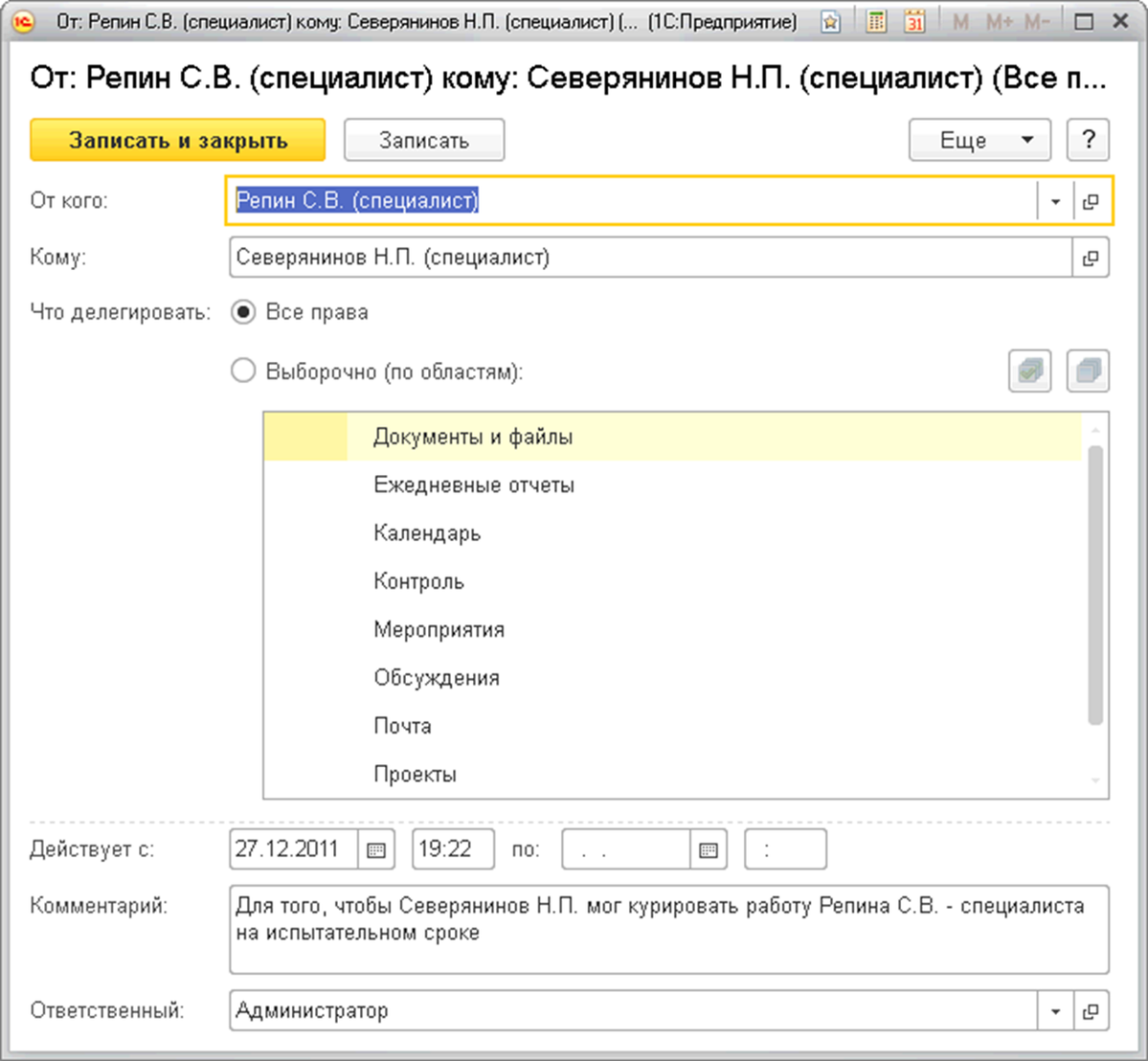Click the empty end time field

click(785, 849)
